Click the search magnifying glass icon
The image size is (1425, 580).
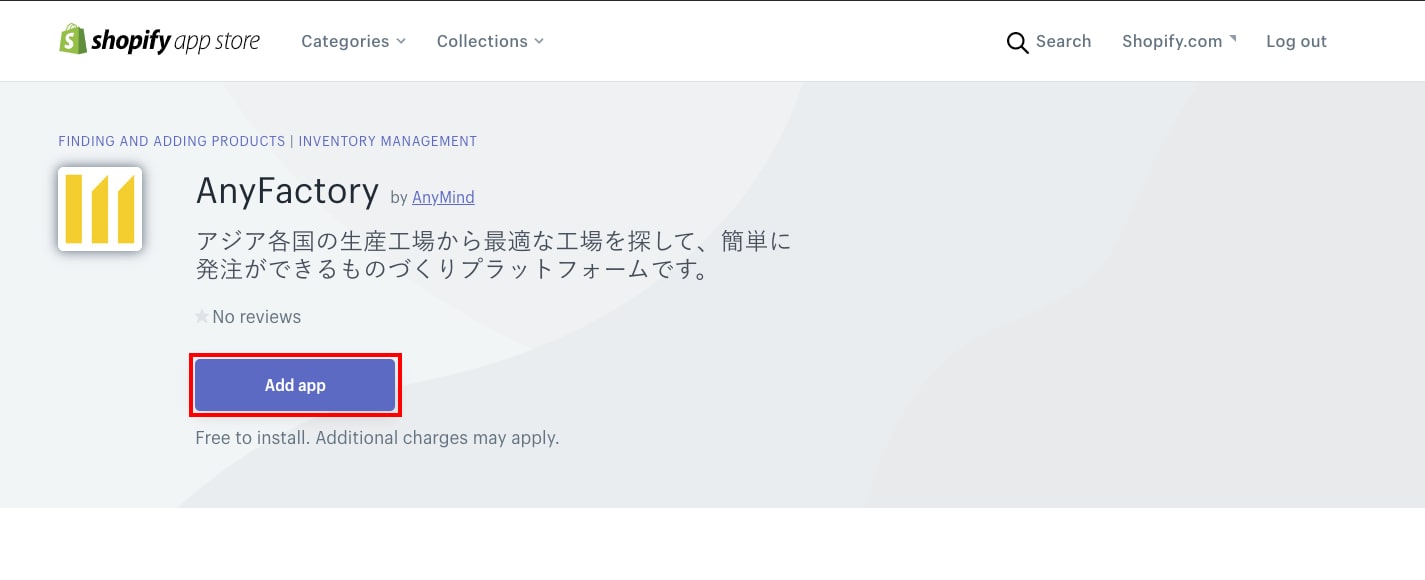[x=1017, y=43]
